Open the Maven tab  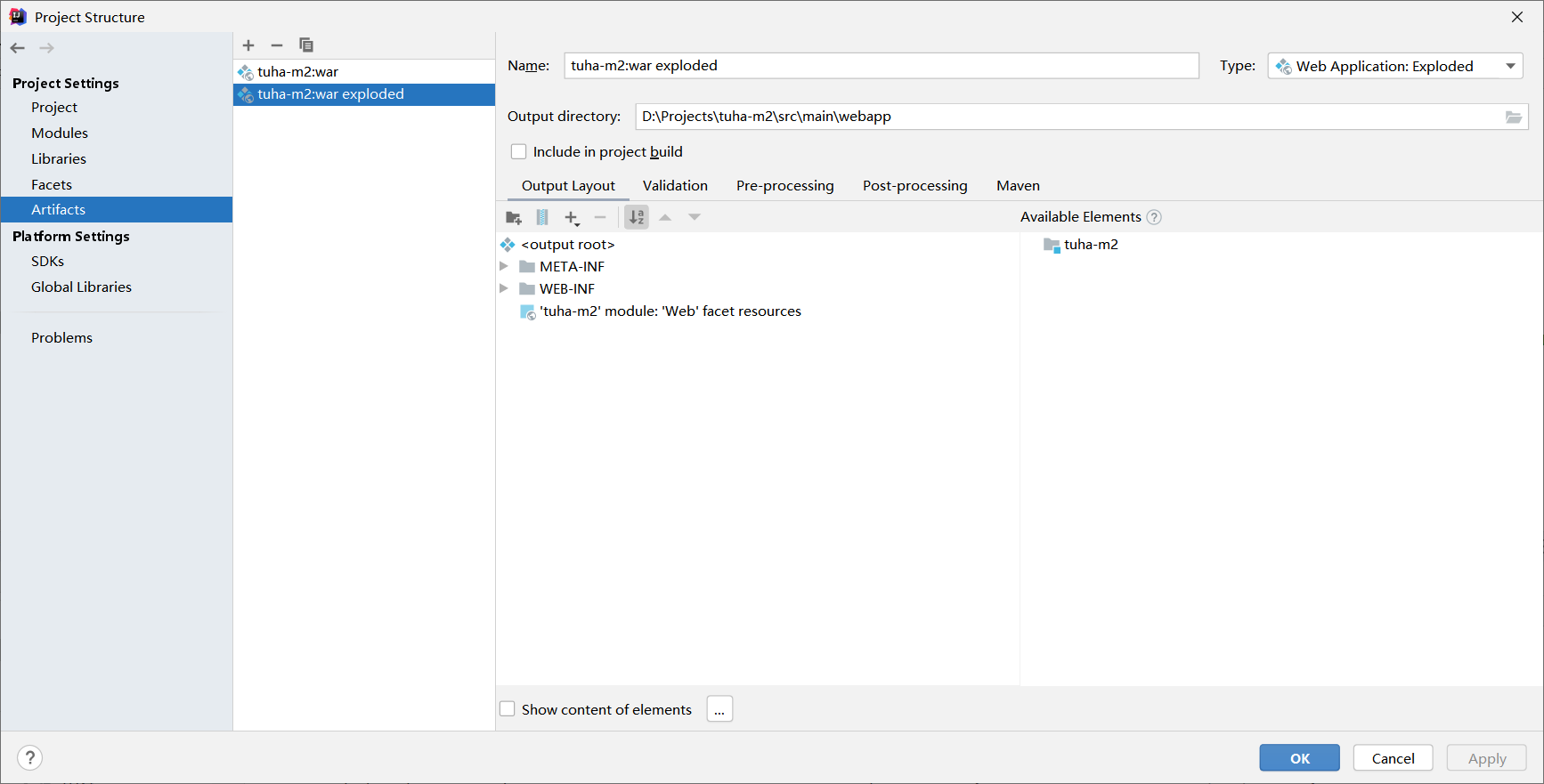(x=1018, y=185)
